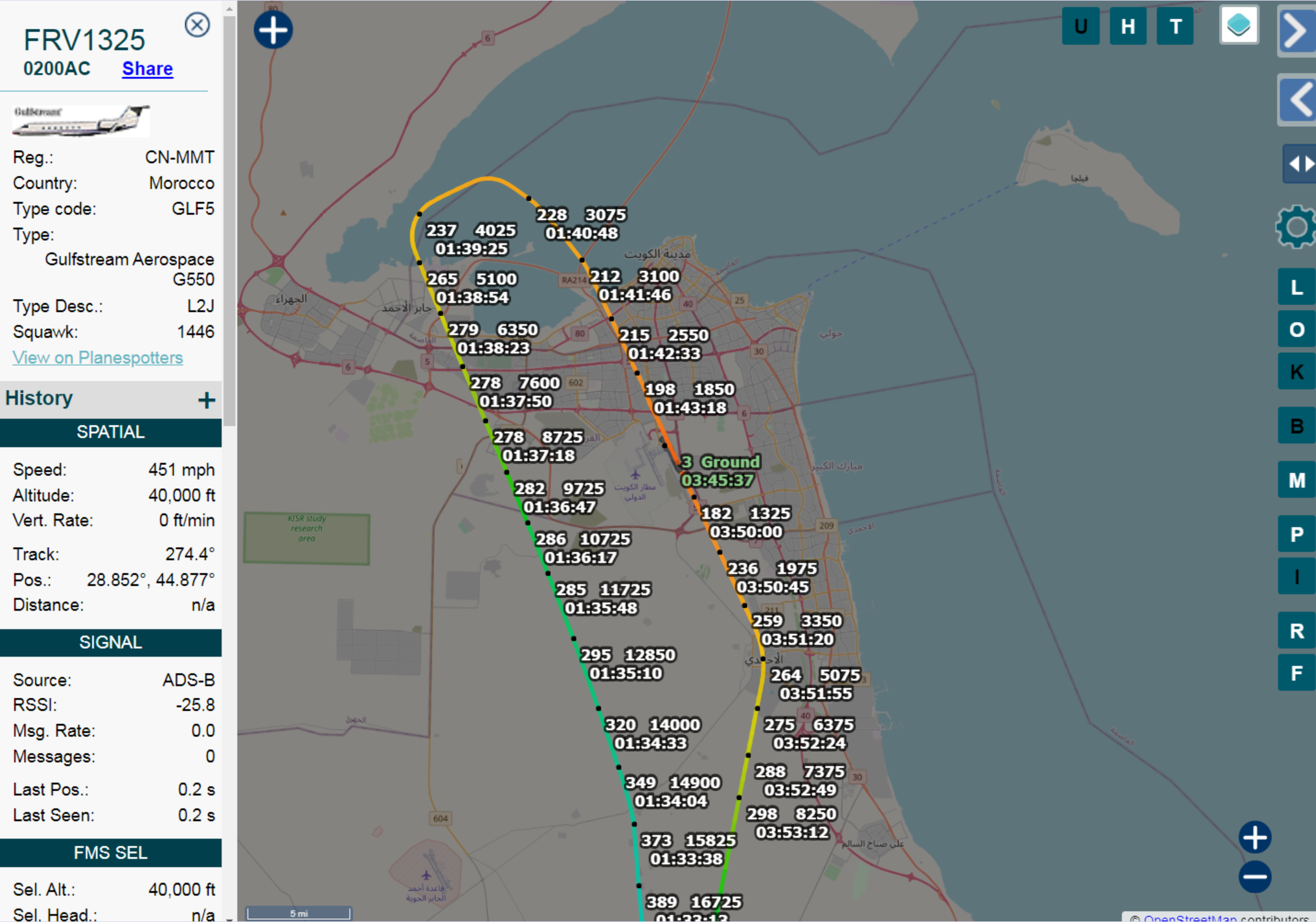
Task: Toggle the O map button
Action: tap(1296, 329)
